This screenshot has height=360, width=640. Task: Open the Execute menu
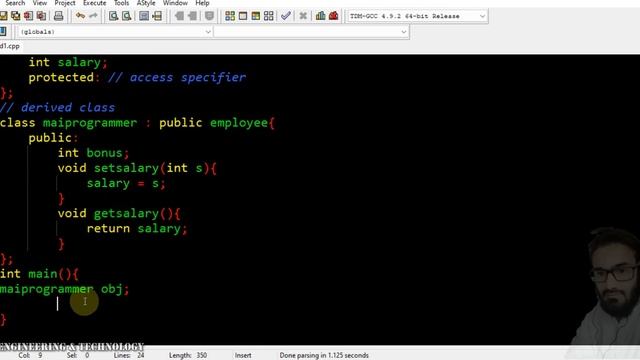pos(94,3)
